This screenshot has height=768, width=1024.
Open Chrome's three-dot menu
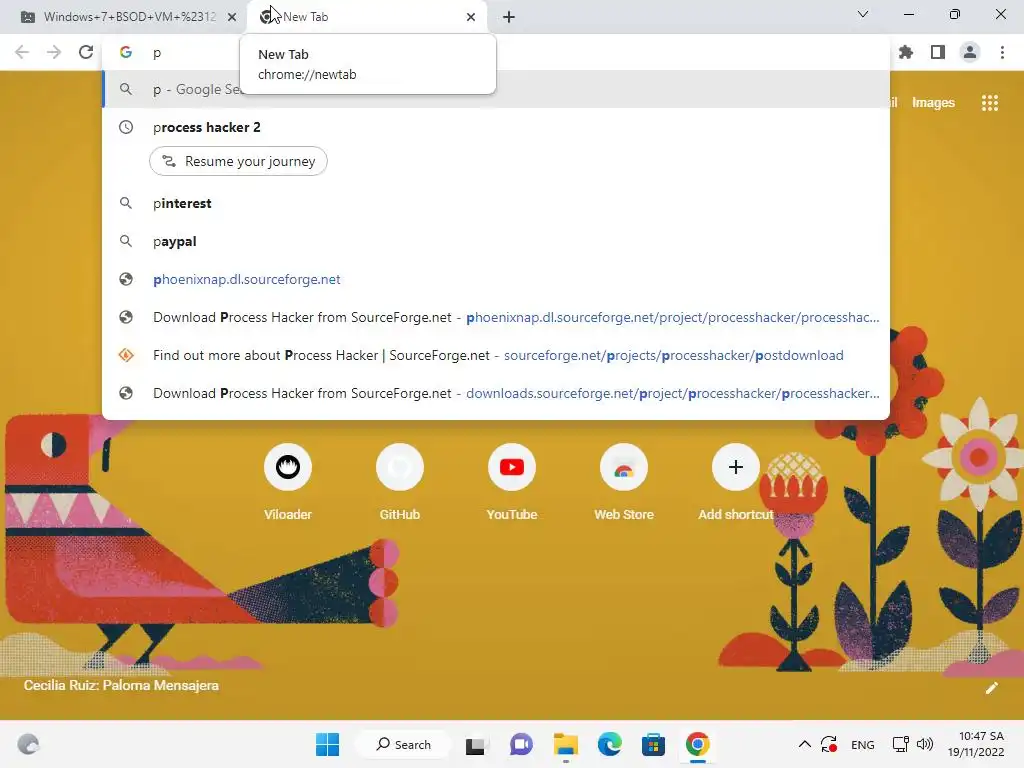click(x=1002, y=52)
